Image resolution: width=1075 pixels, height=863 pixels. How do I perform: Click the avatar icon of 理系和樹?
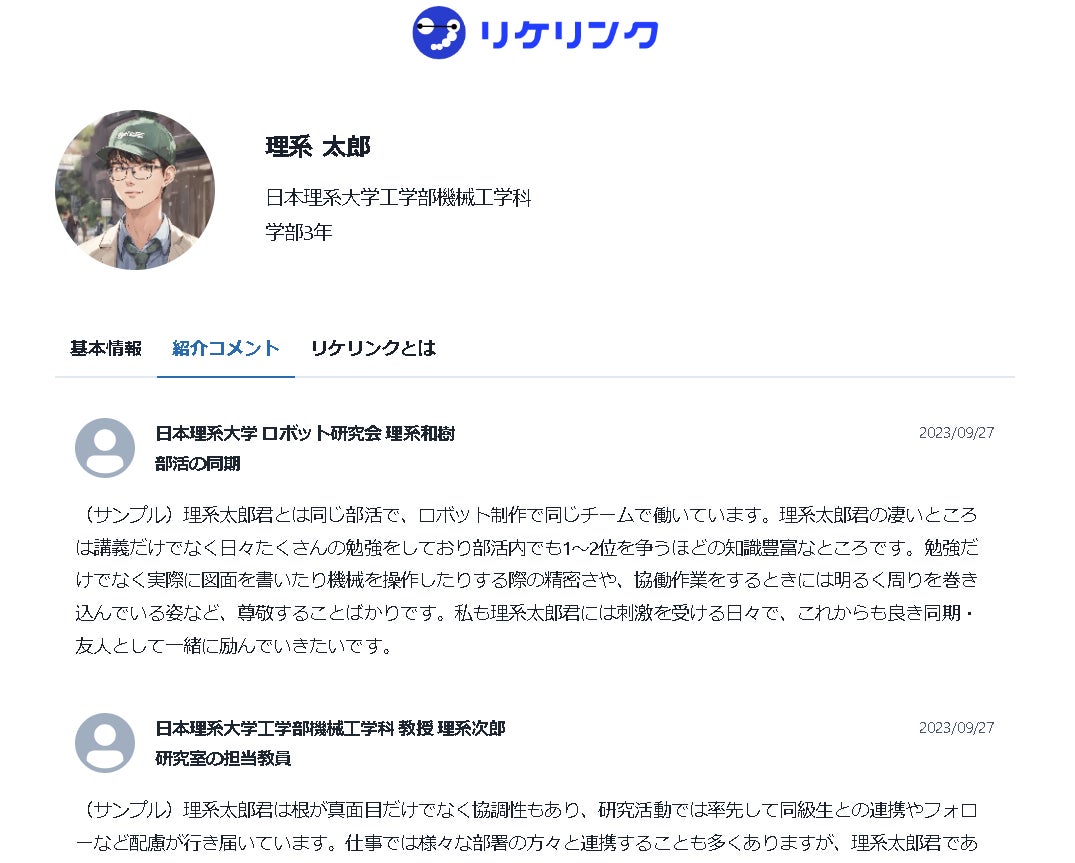coord(105,448)
